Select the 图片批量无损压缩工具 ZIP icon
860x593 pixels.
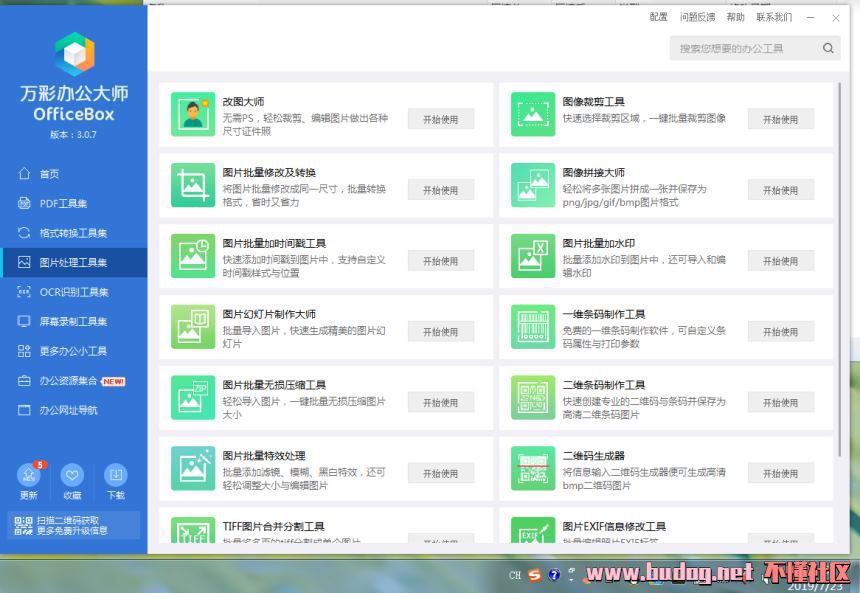[193, 397]
